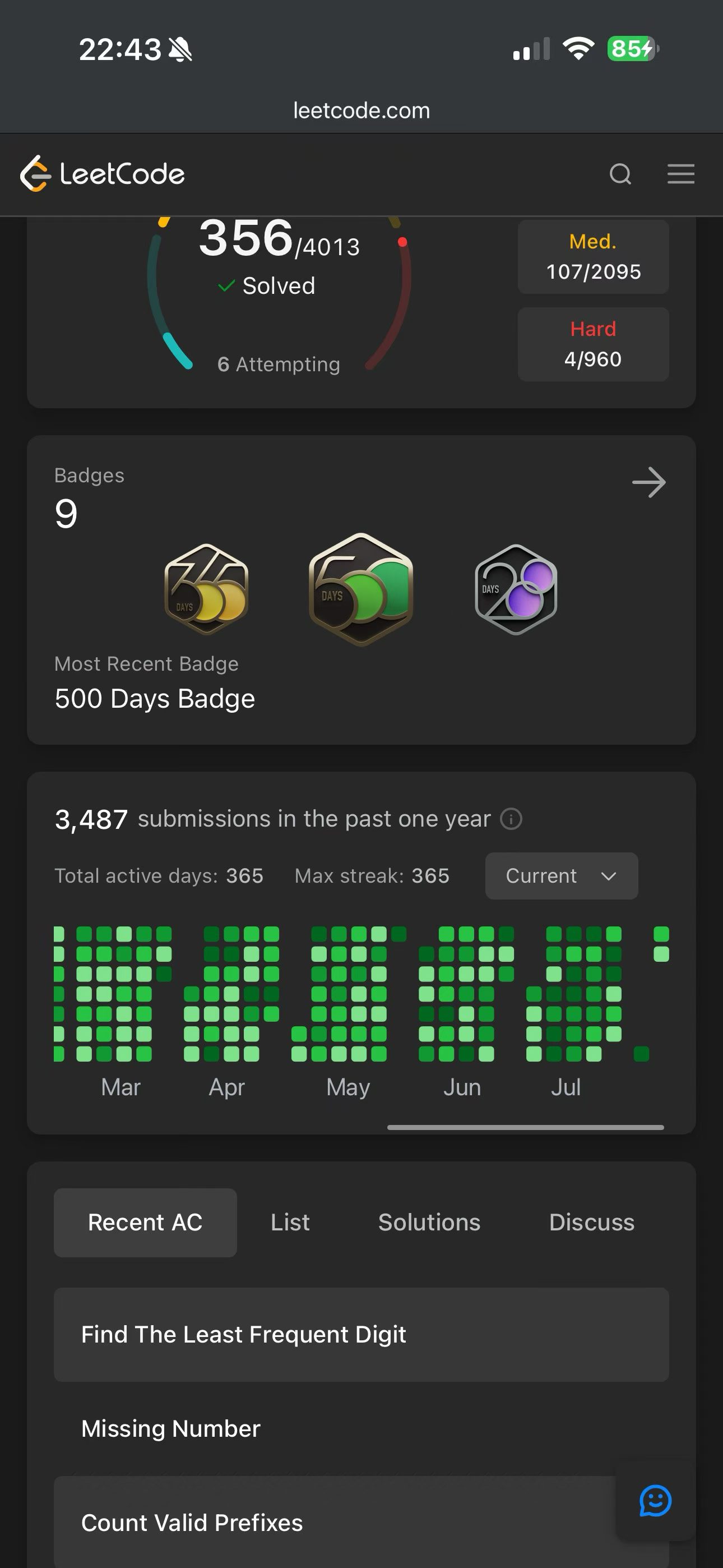This screenshot has width=723, height=1568.
Task: Switch to the List tab
Action: click(x=290, y=1223)
